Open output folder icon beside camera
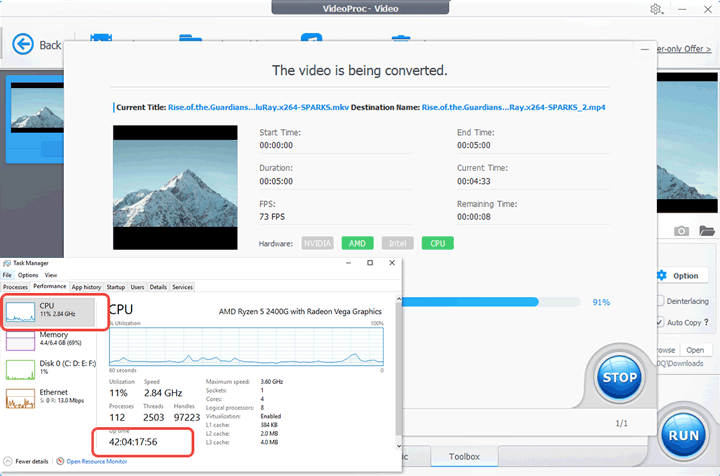This screenshot has height=476, width=720. (x=707, y=230)
